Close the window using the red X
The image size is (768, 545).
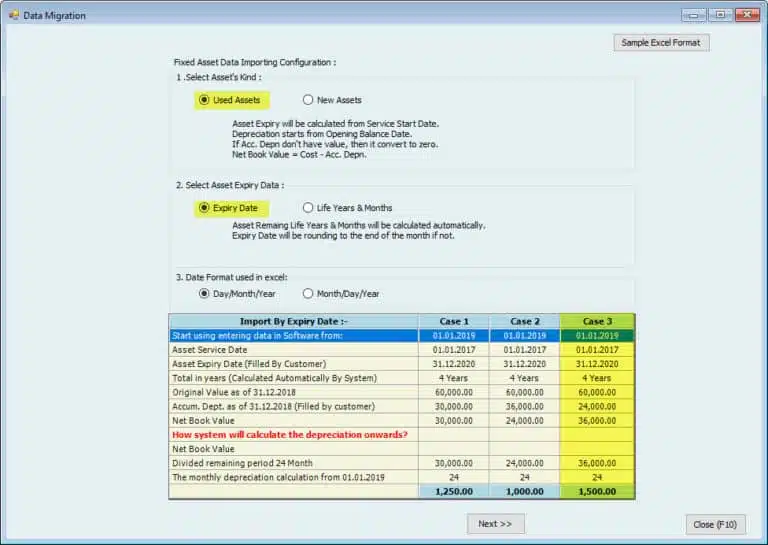(x=746, y=15)
